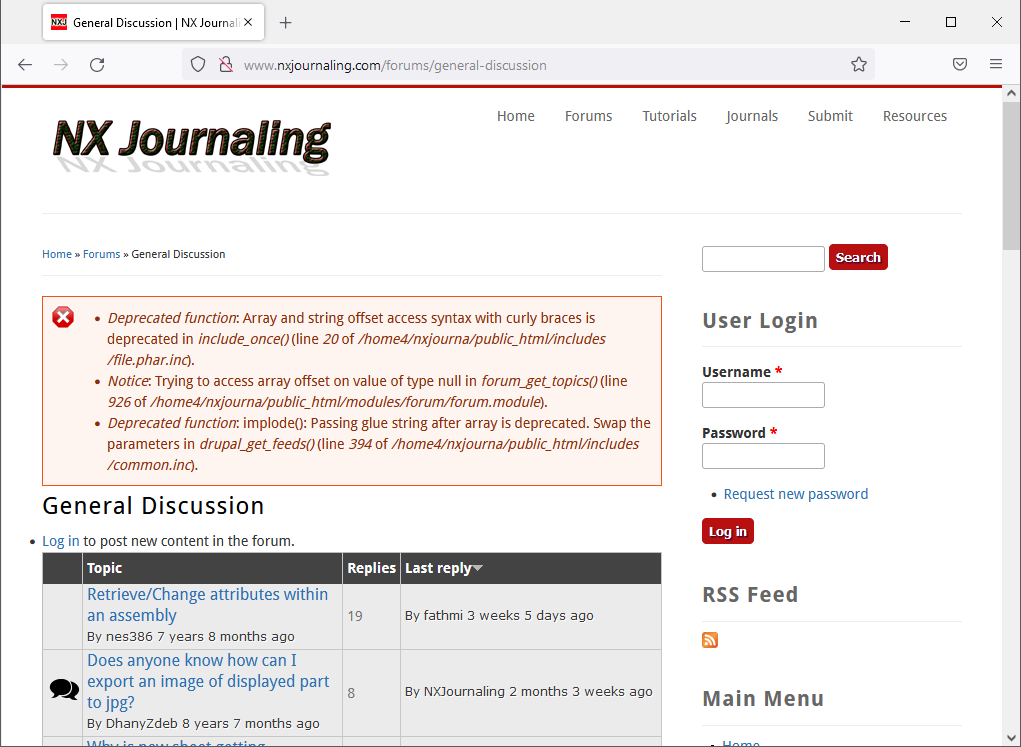Click 'By NXJournaling 2 months 3 weeks ago'
The width and height of the screenshot is (1021, 747).
coord(529,692)
